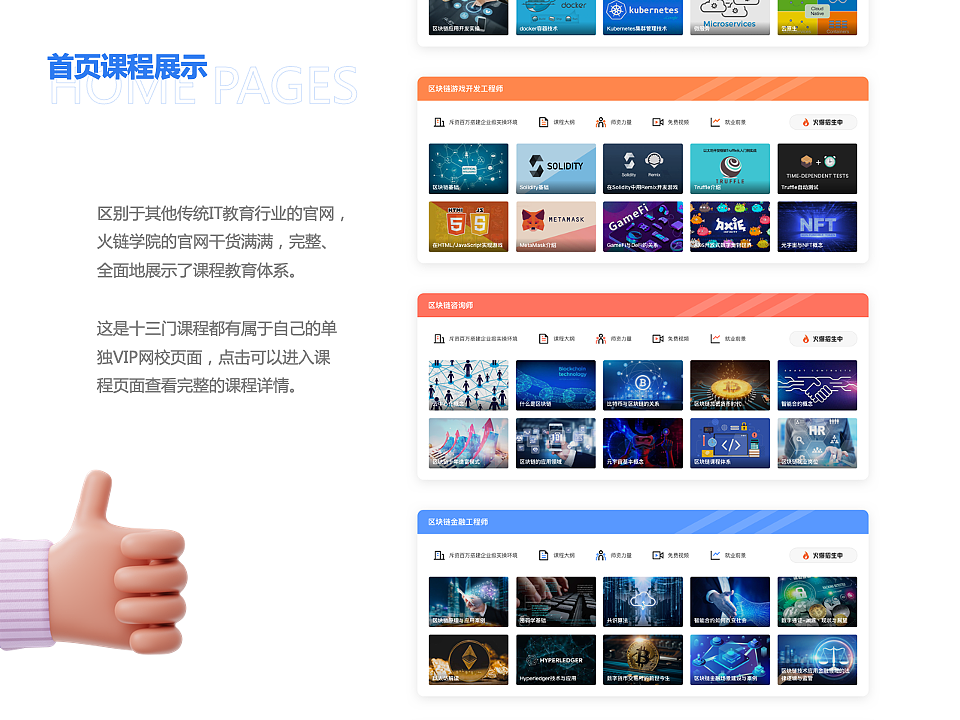Viewport: 960px width, 720px height.
Task: Open the scales of justice regulation thumbnail
Action: [817, 659]
